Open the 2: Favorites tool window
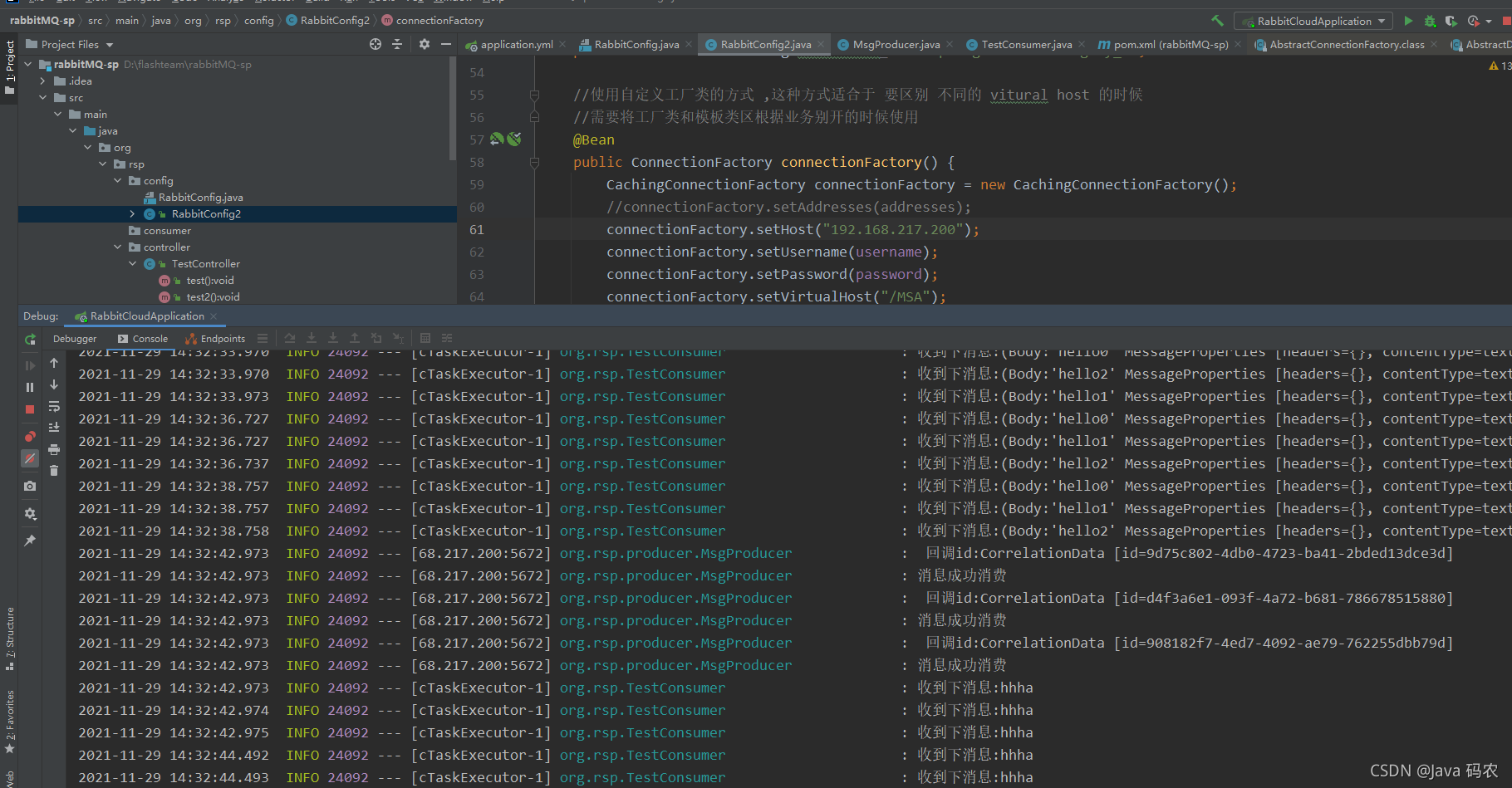Screen dimensions: 1512x788 [x=9, y=721]
